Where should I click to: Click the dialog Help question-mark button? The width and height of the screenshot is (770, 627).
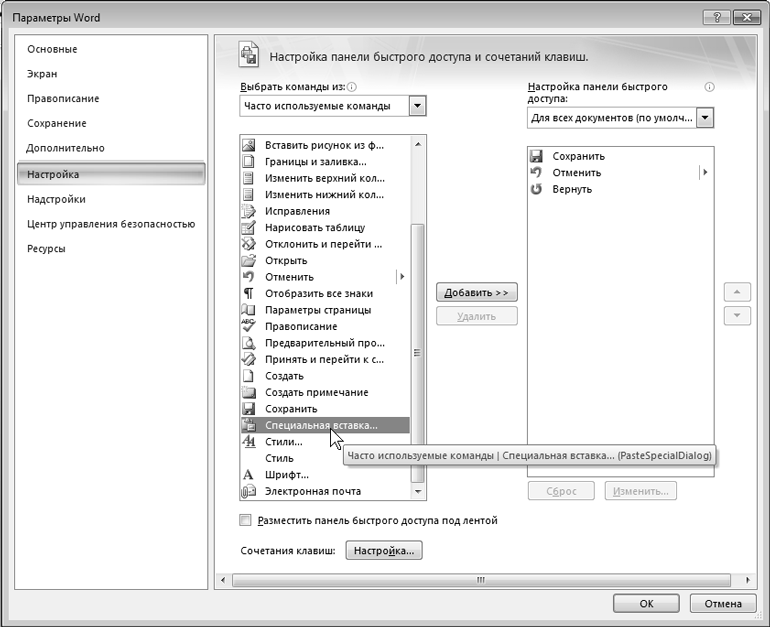coord(716,18)
